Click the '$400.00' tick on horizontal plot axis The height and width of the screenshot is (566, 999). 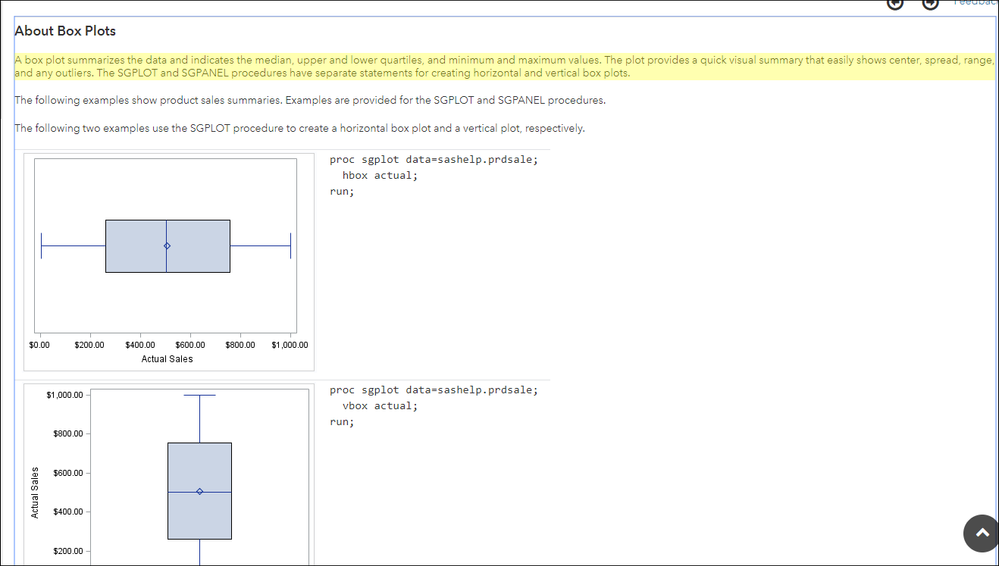coord(140,345)
